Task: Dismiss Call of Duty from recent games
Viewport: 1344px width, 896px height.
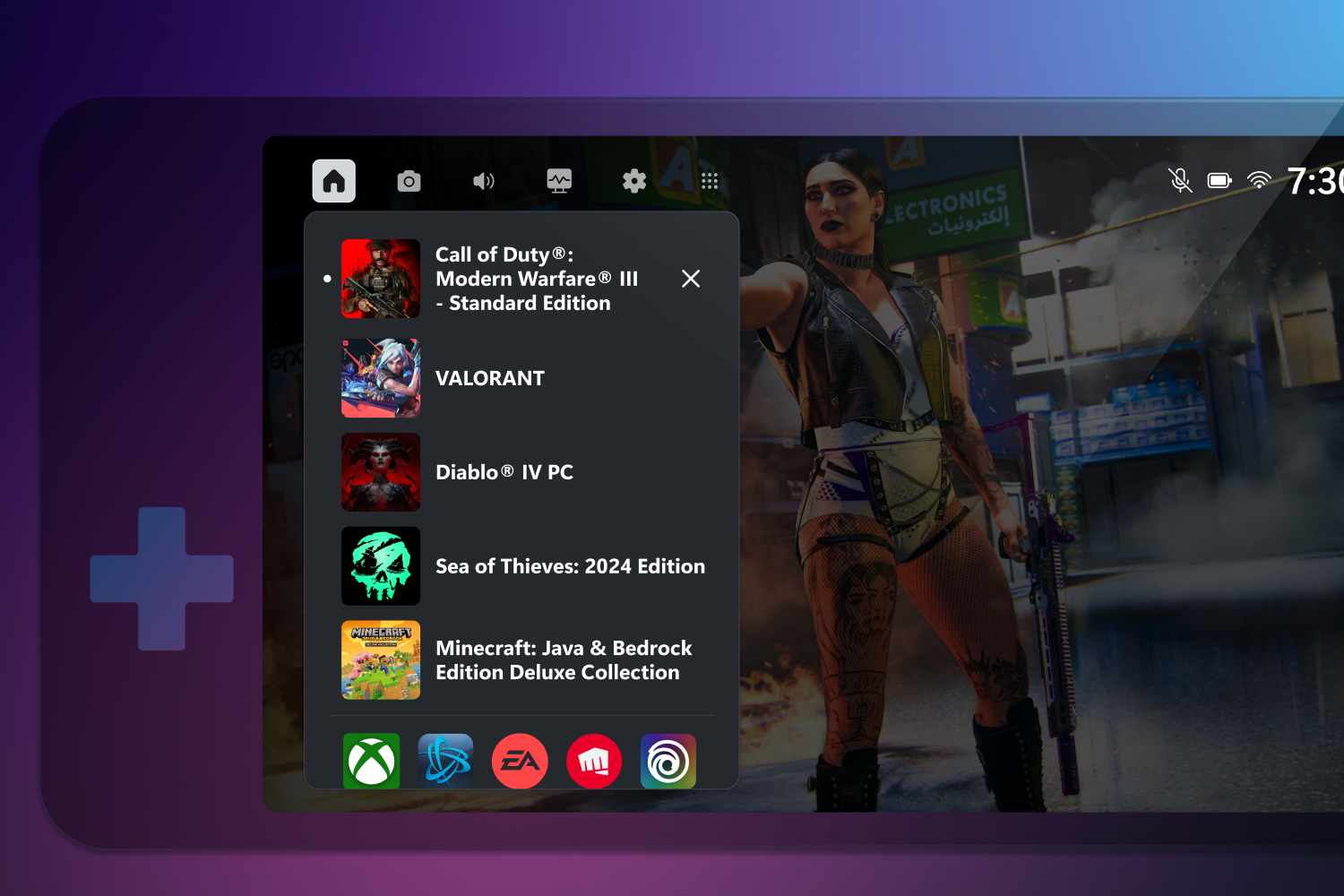Action: pos(691,279)
